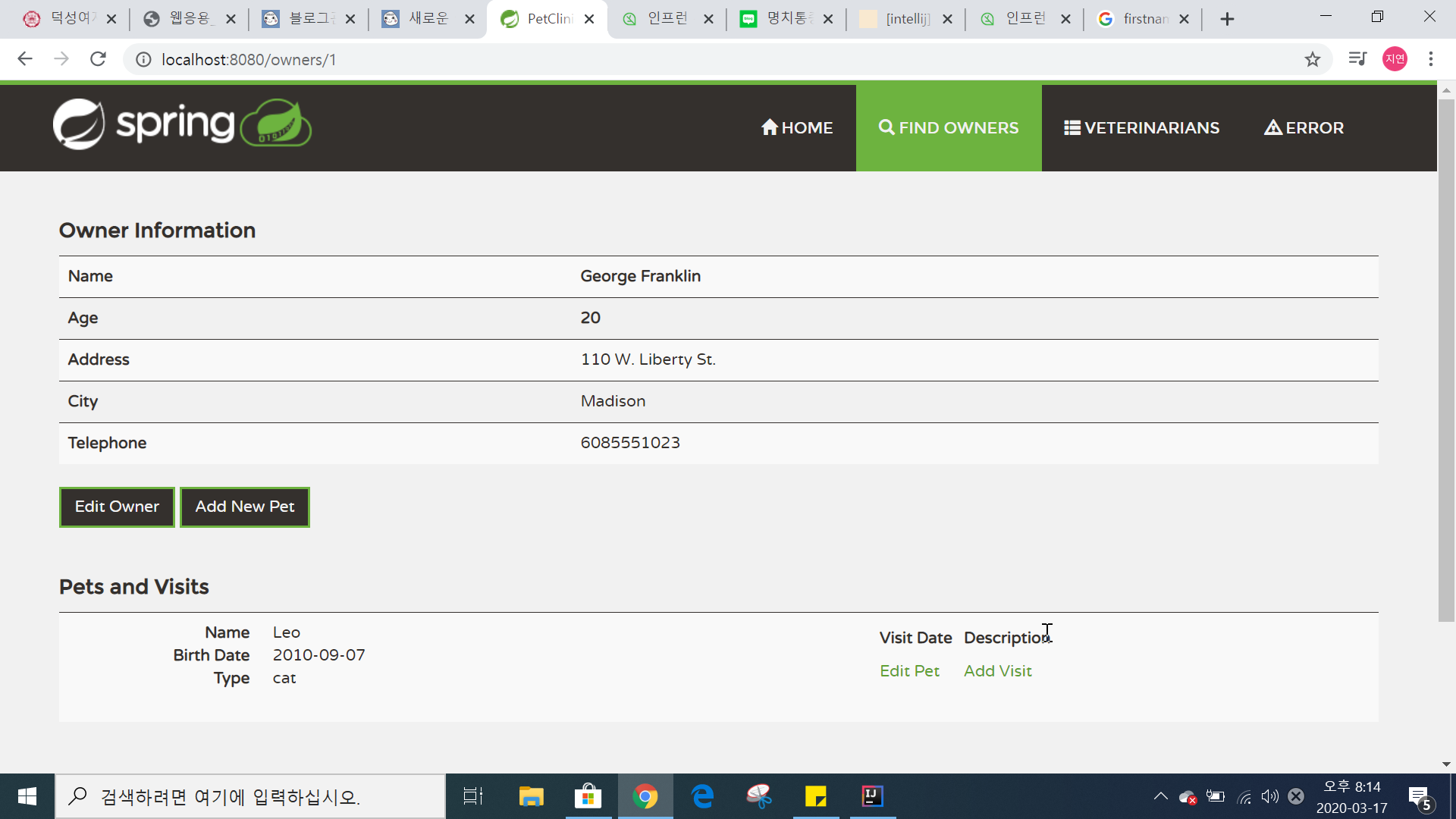Switch to the firstname Google tab

[1136, 19]
